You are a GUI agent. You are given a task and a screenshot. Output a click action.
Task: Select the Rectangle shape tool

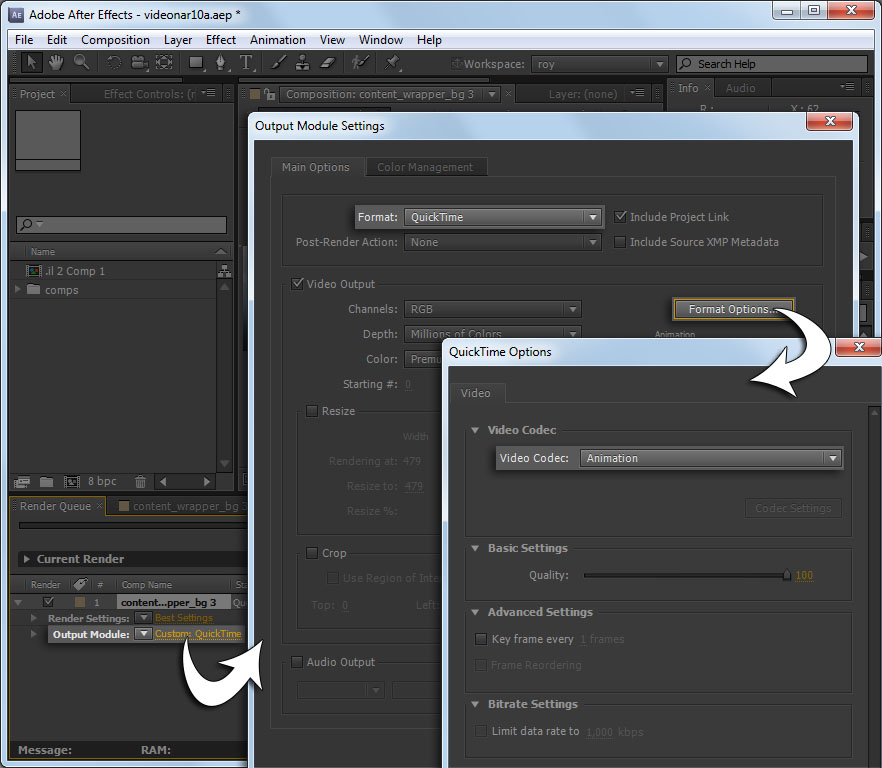point(196,62)
